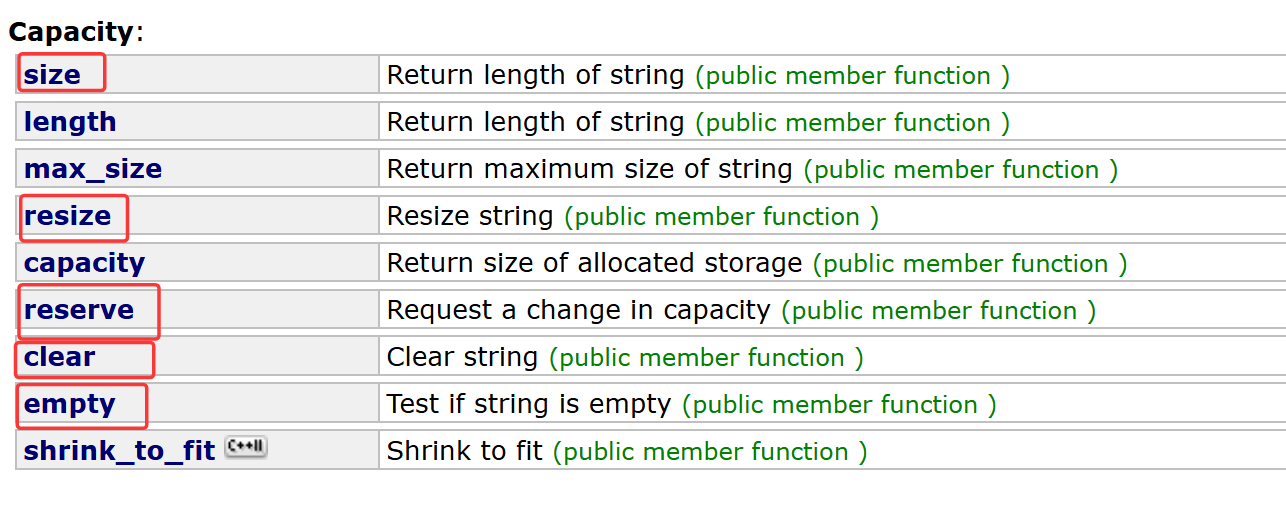Open the shrink_to_fit function link

[120, 451]
